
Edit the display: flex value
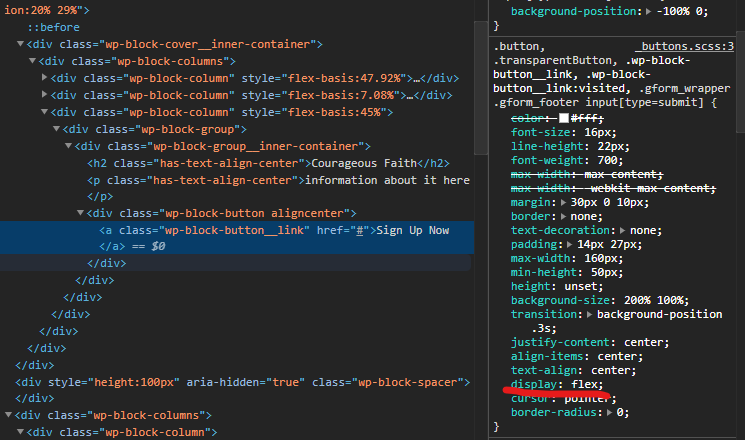coord(585,384)
